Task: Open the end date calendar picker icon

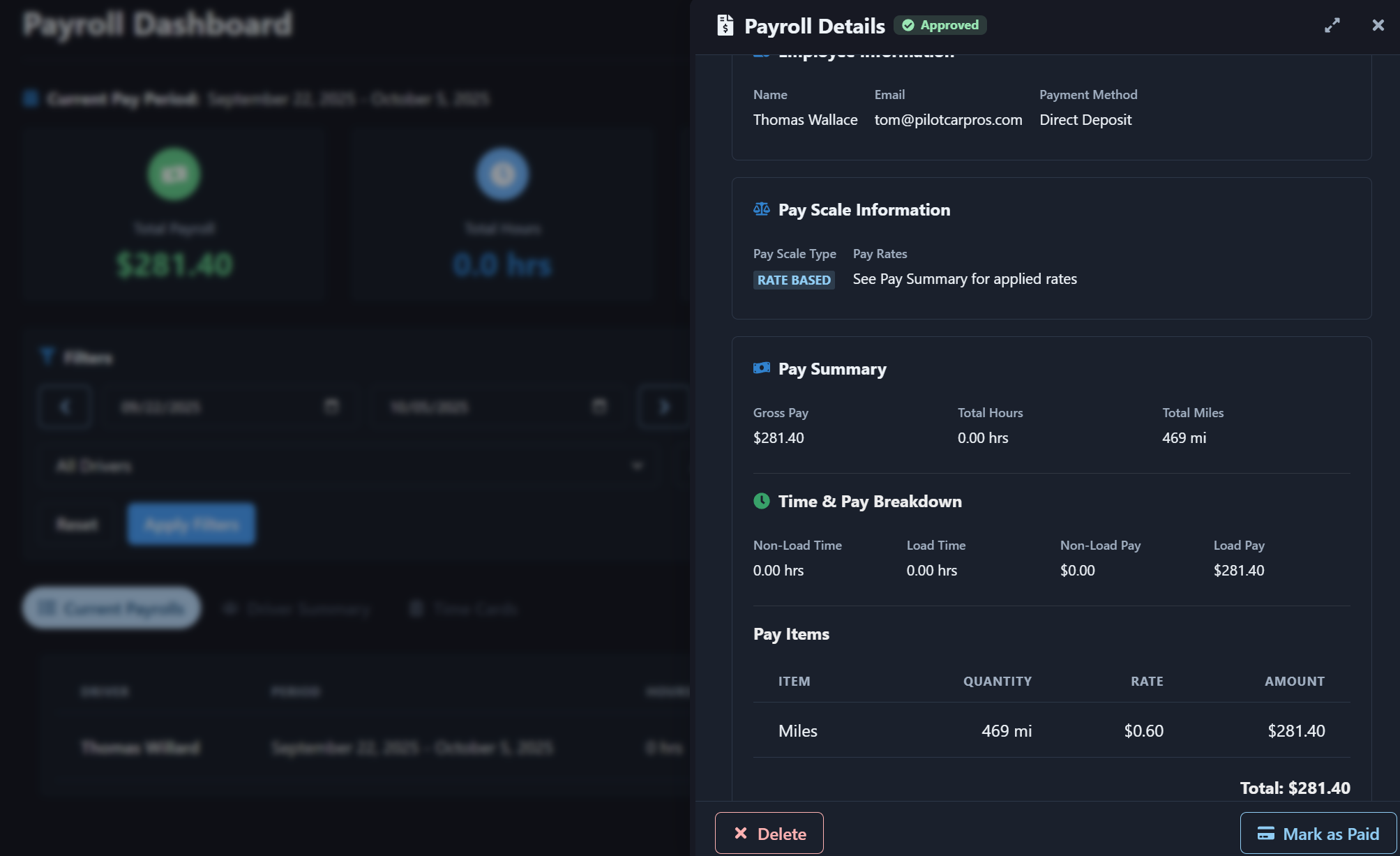Action: (599, 406)
